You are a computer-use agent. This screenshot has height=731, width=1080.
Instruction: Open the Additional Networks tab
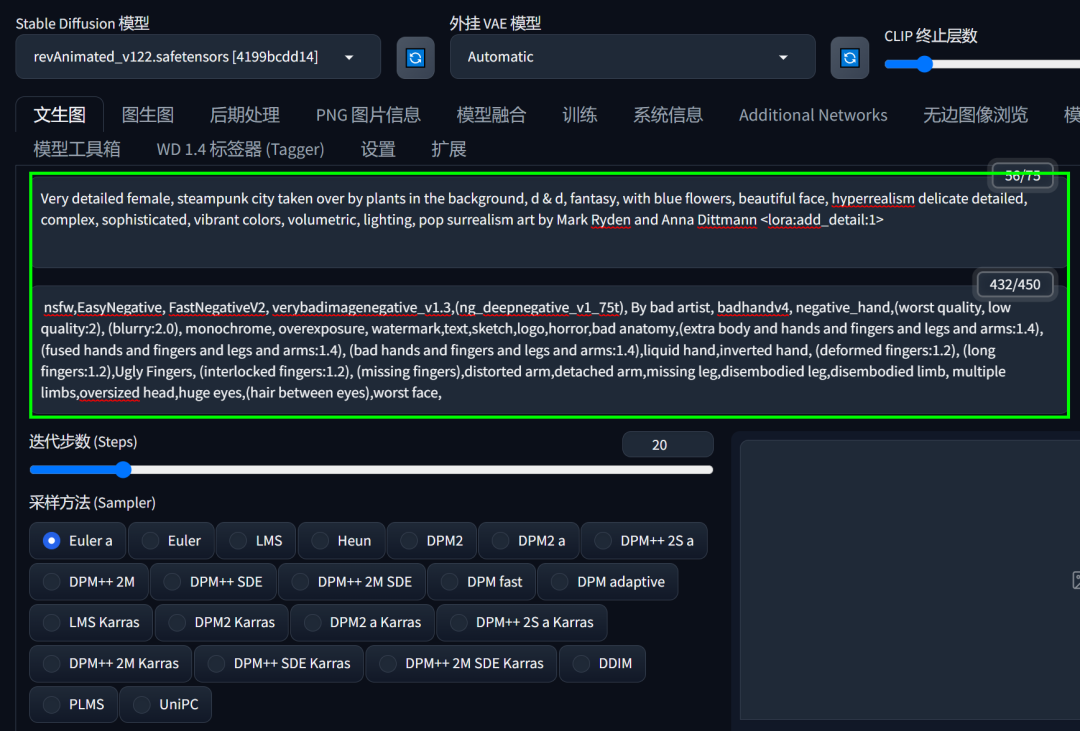coord(813,114)
